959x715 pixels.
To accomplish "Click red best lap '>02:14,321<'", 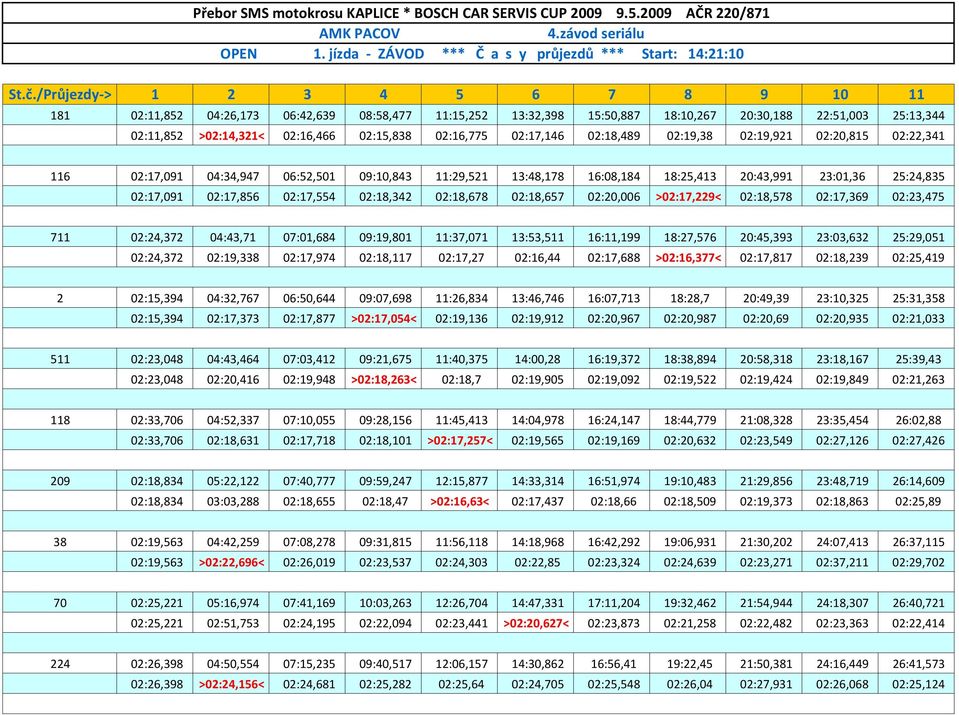I will pos(231,136).
